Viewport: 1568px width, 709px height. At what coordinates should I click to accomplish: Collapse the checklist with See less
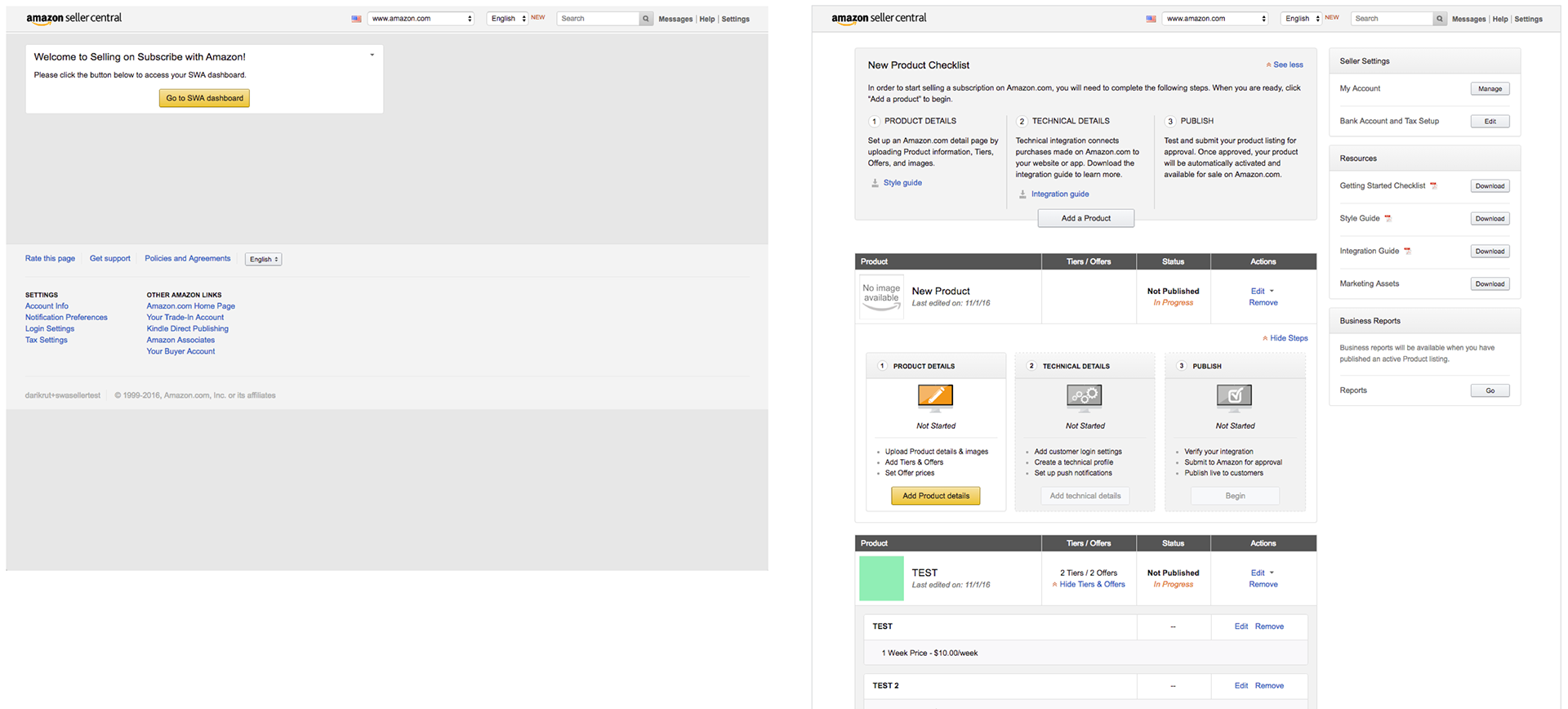coord(1285,65)
